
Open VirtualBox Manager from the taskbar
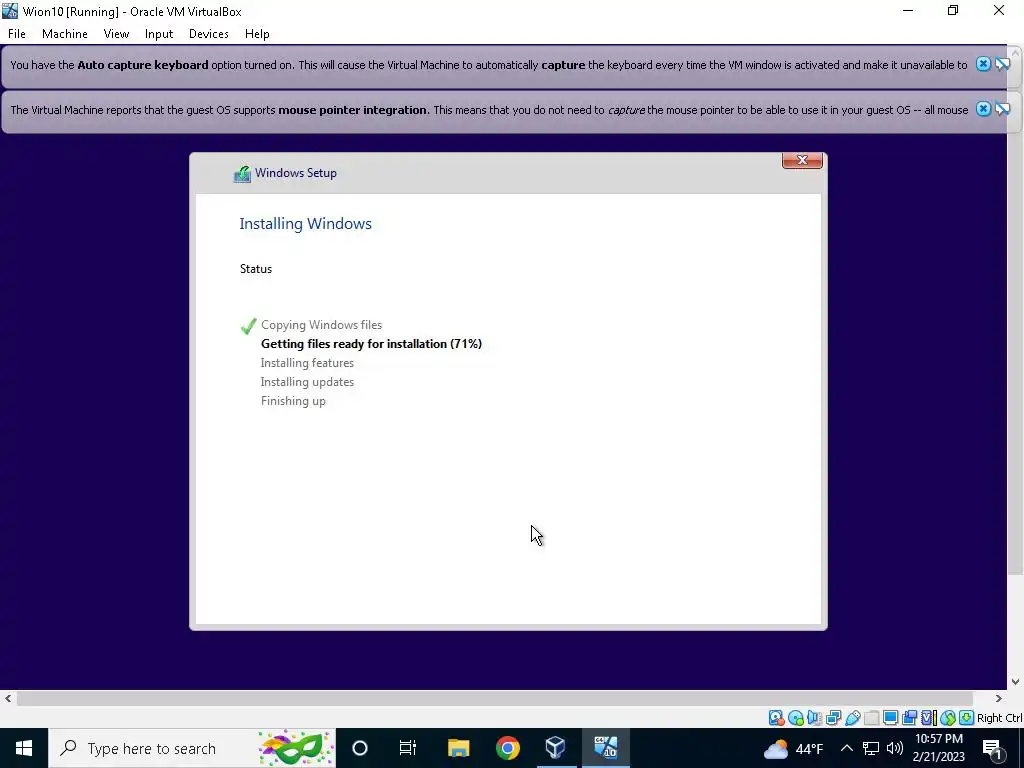point(556,748)
